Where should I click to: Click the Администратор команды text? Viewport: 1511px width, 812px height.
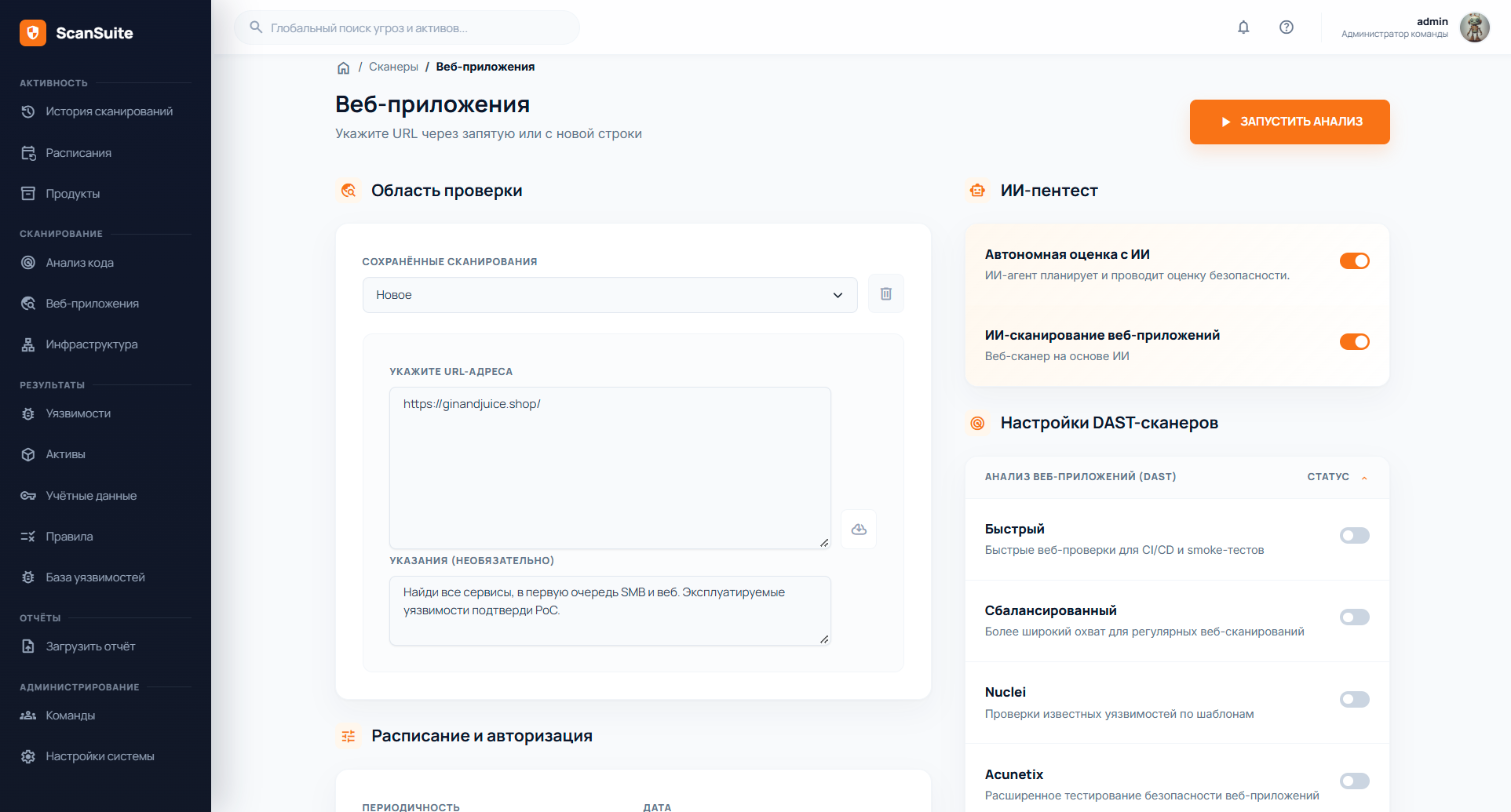tap(1394, 35)
